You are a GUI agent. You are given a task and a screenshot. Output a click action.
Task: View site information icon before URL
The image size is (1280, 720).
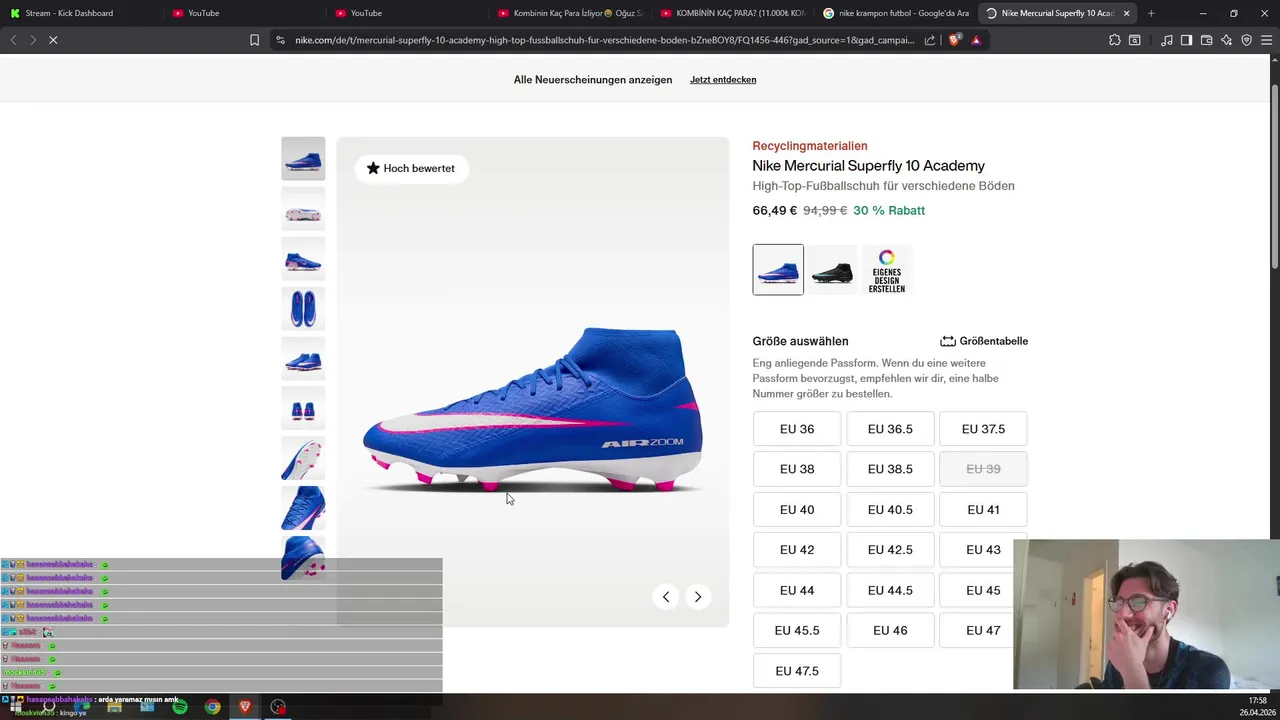(280, 40)
